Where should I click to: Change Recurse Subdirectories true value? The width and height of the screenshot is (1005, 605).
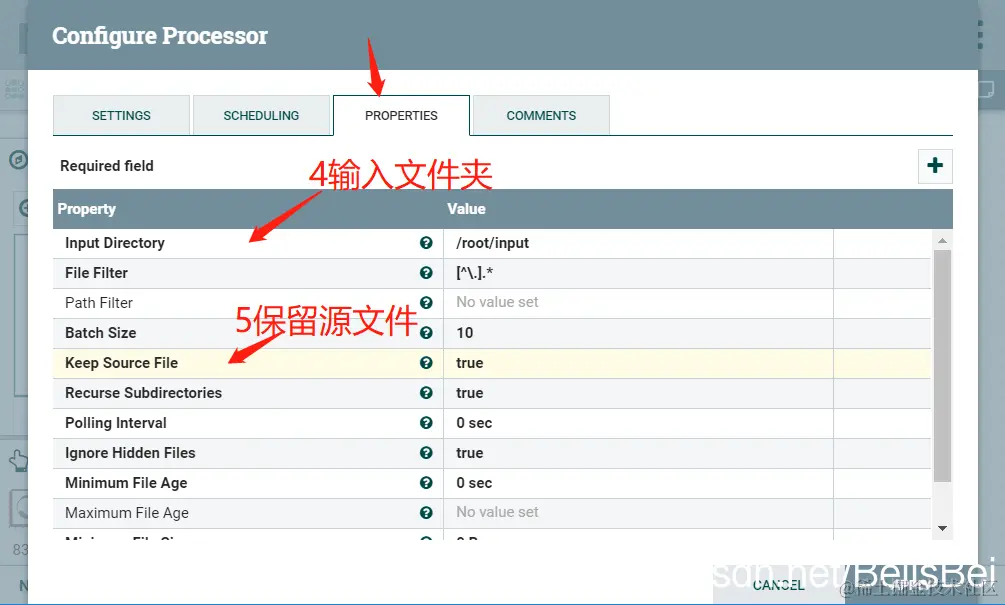638,394
